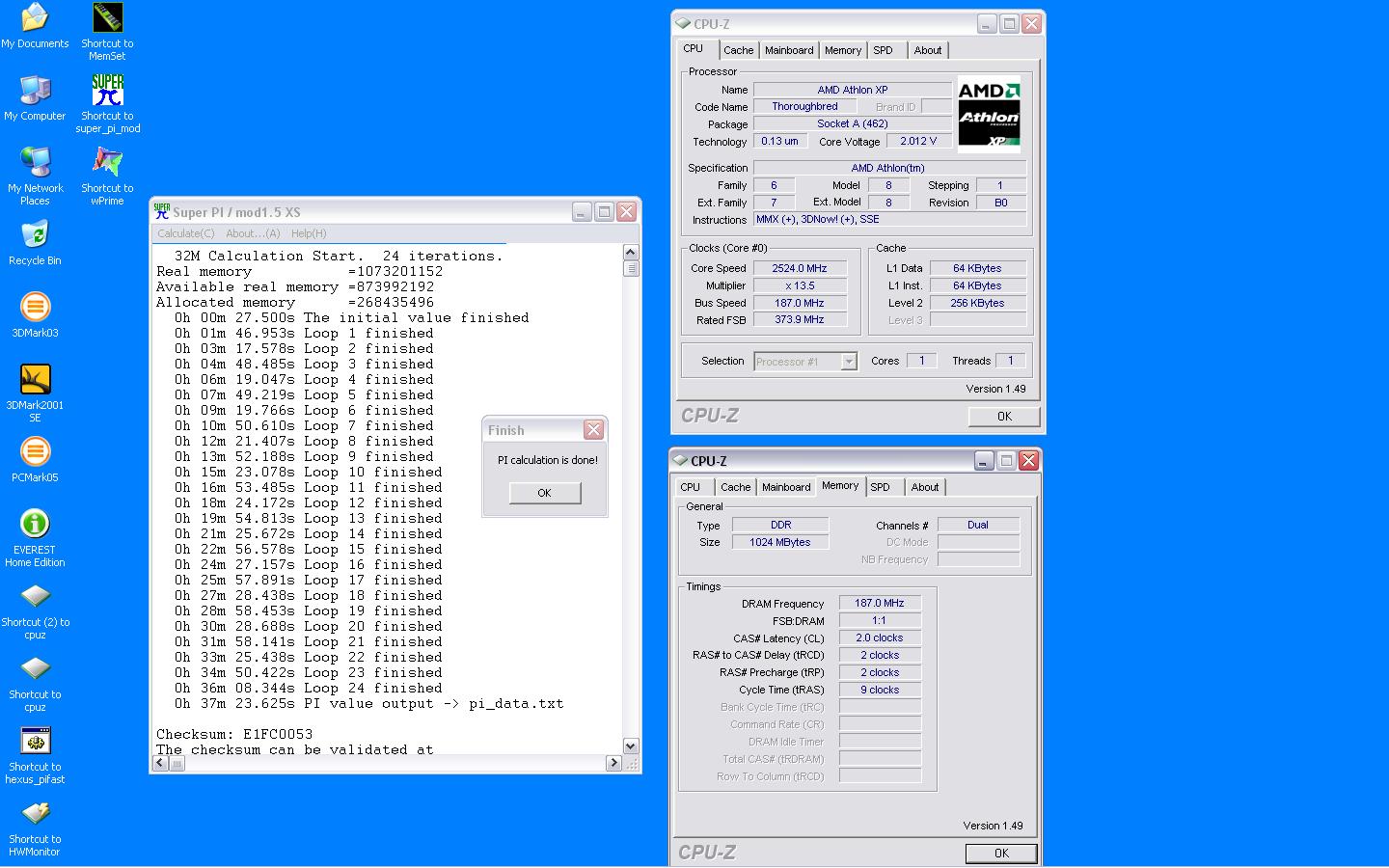
Task: Launch Shortcut to wPrime icon
Action: (x=107, y=176)
